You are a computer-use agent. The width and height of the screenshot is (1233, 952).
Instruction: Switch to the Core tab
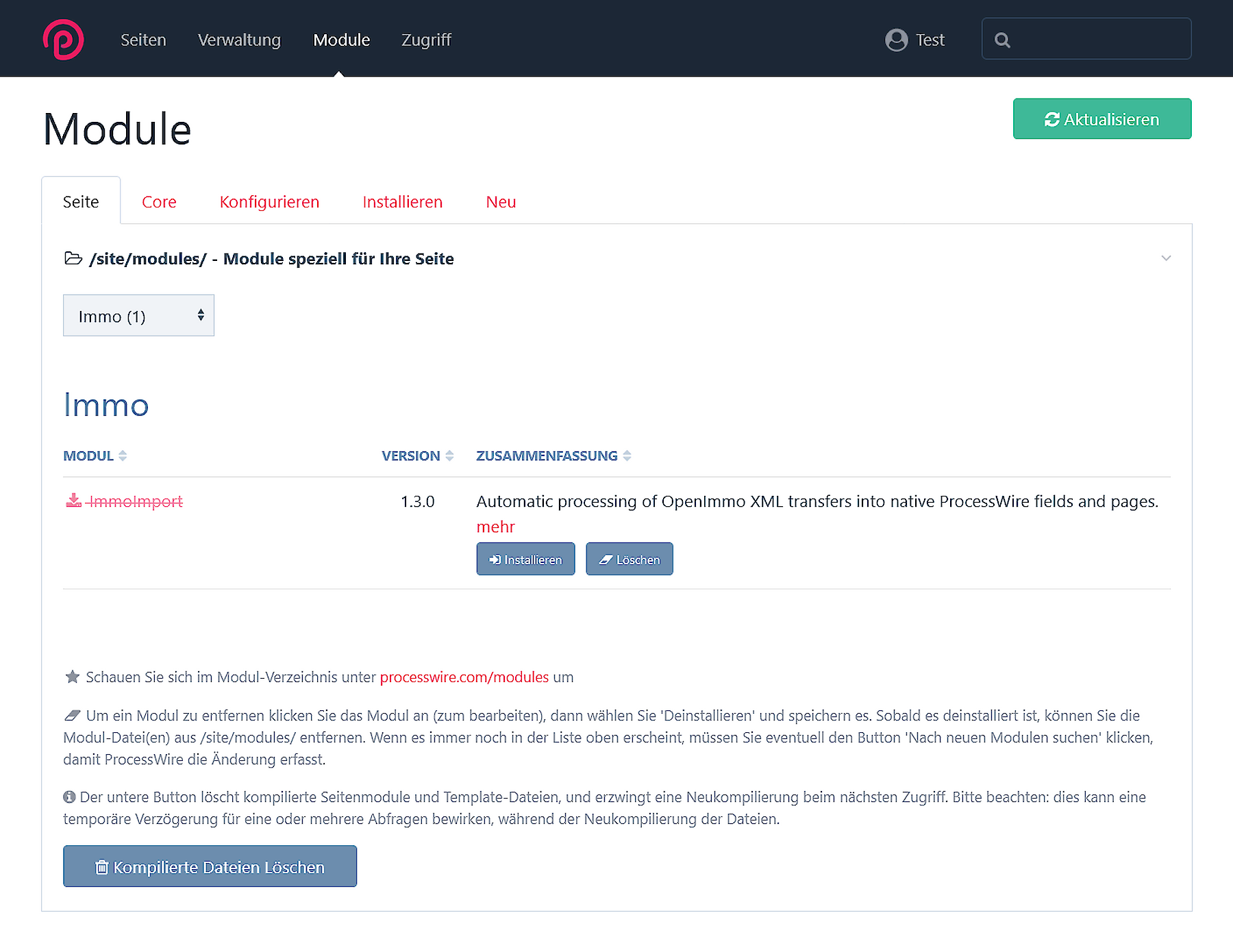coord(158,201)
